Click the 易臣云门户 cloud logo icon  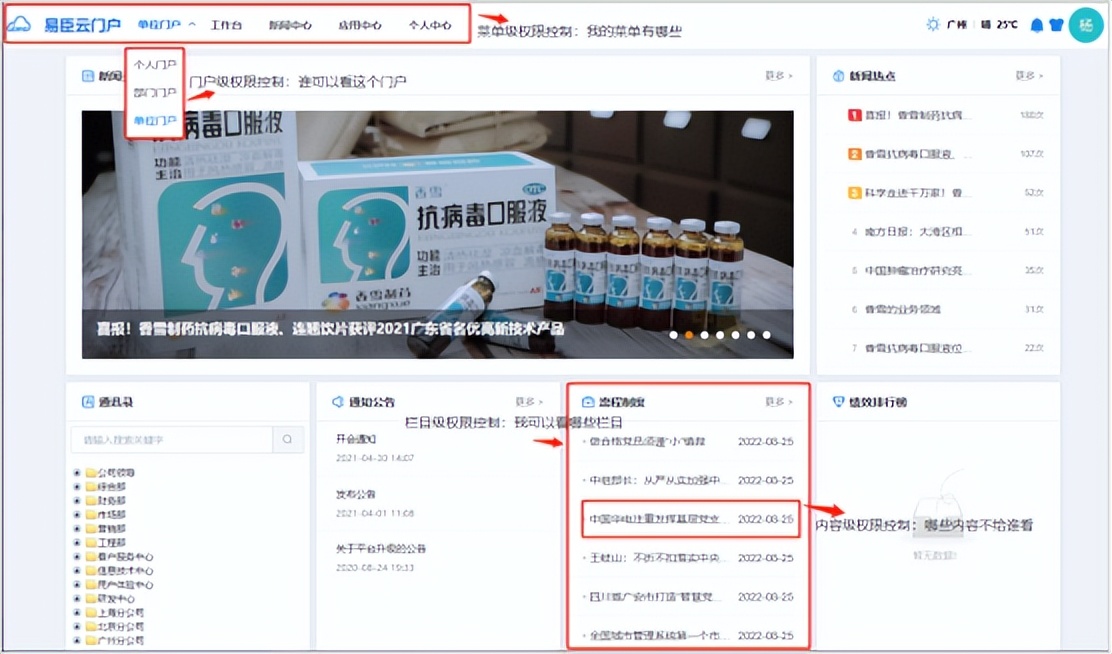click(18, 24)
